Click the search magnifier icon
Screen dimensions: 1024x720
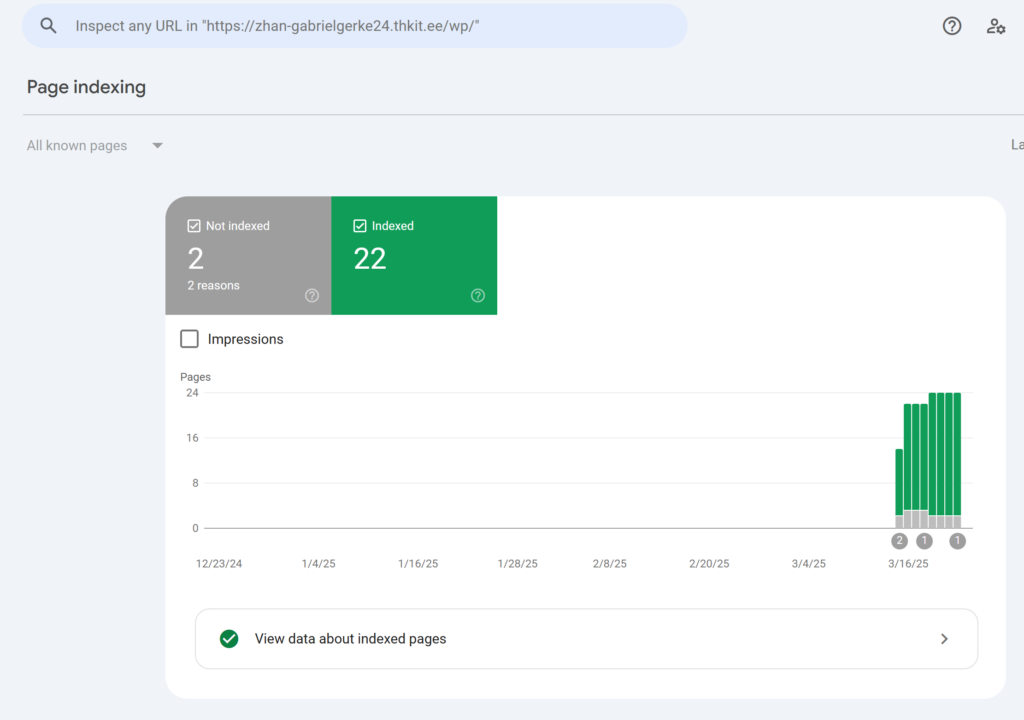pyautogui.click(x=48, y=25)
